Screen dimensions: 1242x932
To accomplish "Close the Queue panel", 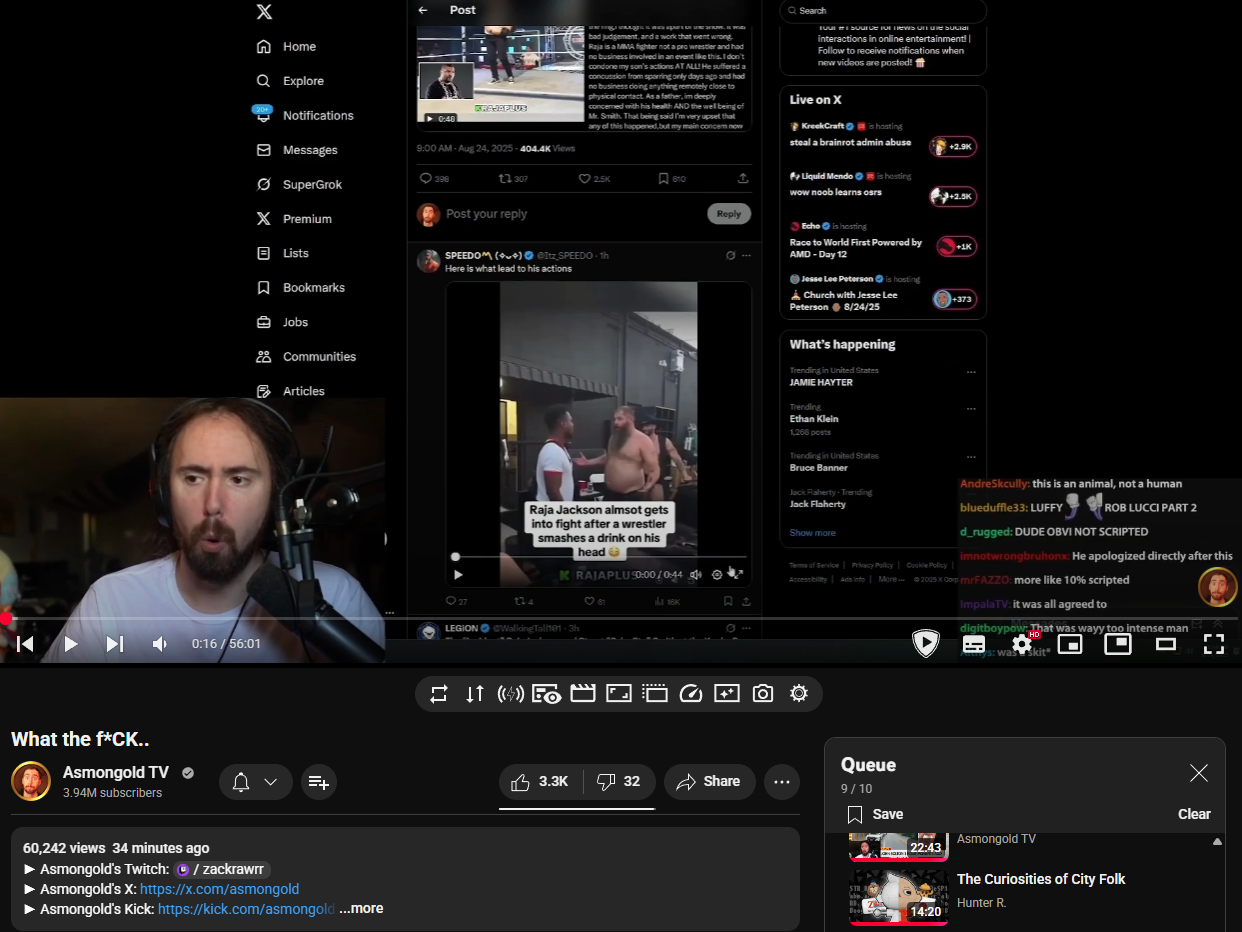I will coord(1199,773).
